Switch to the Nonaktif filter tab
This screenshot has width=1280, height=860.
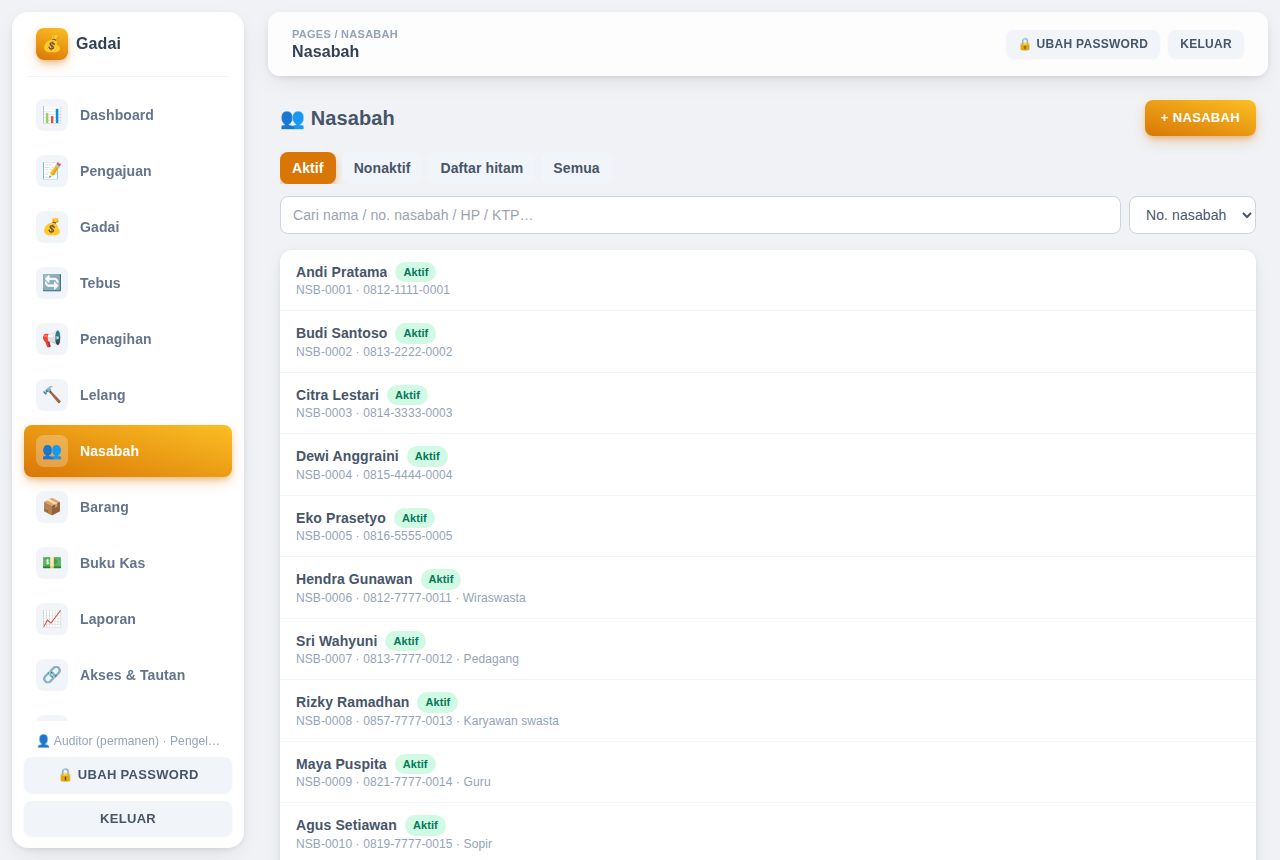(382, 168)
